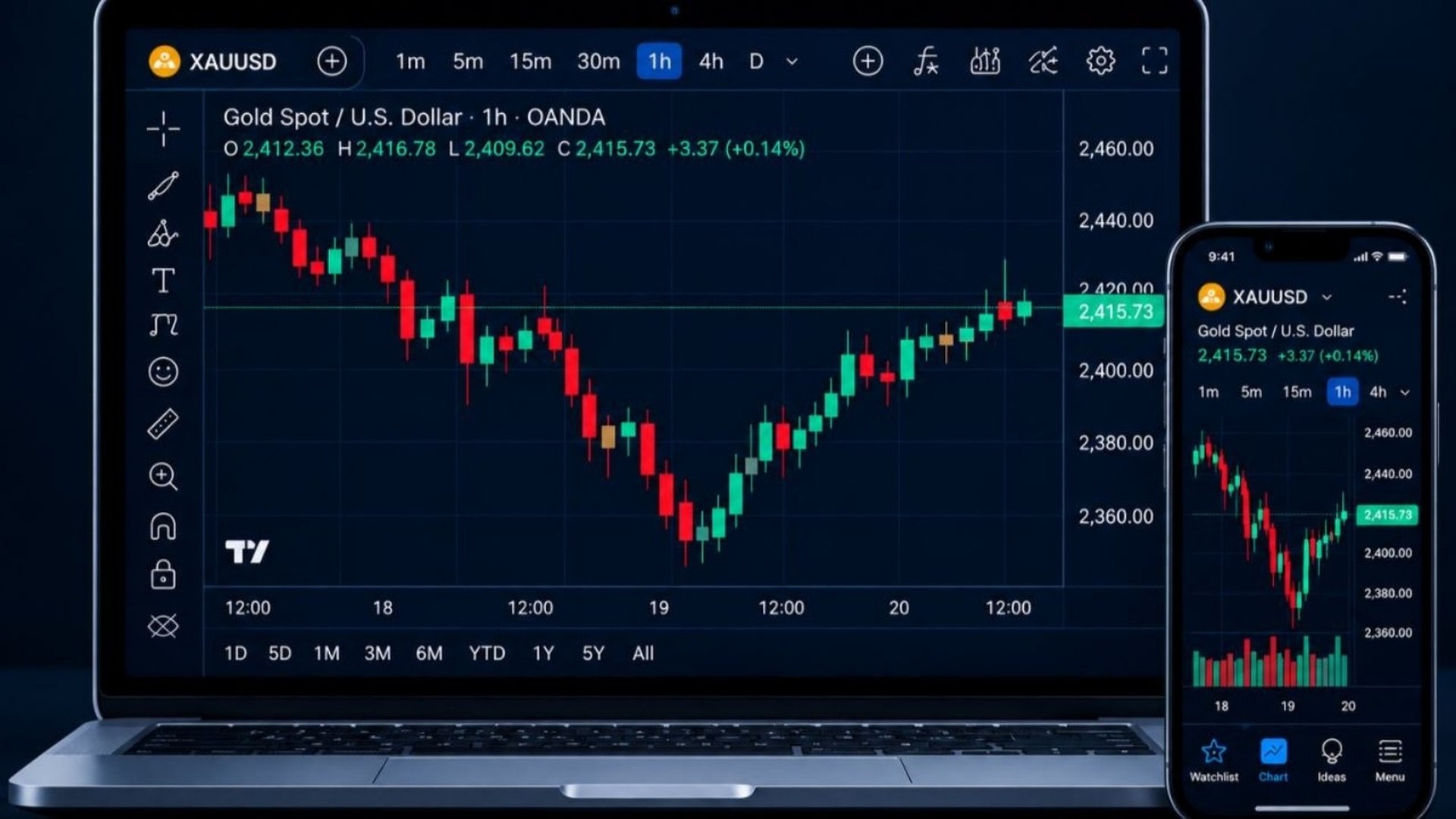This screenshot has width=1456, height=819.
Task: Select 1m timeframe on phone
Action: coord(1208,392)
